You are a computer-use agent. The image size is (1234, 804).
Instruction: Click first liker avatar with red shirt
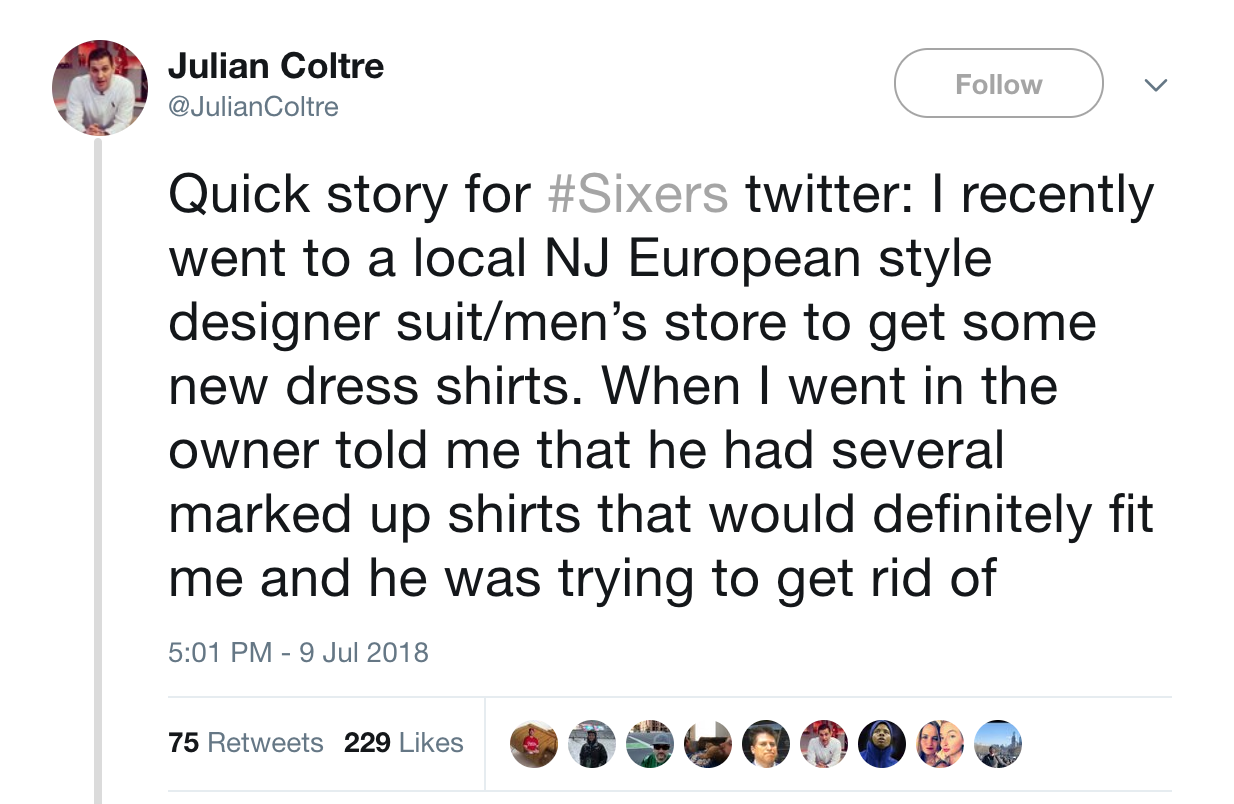click(x=533, y=744)
